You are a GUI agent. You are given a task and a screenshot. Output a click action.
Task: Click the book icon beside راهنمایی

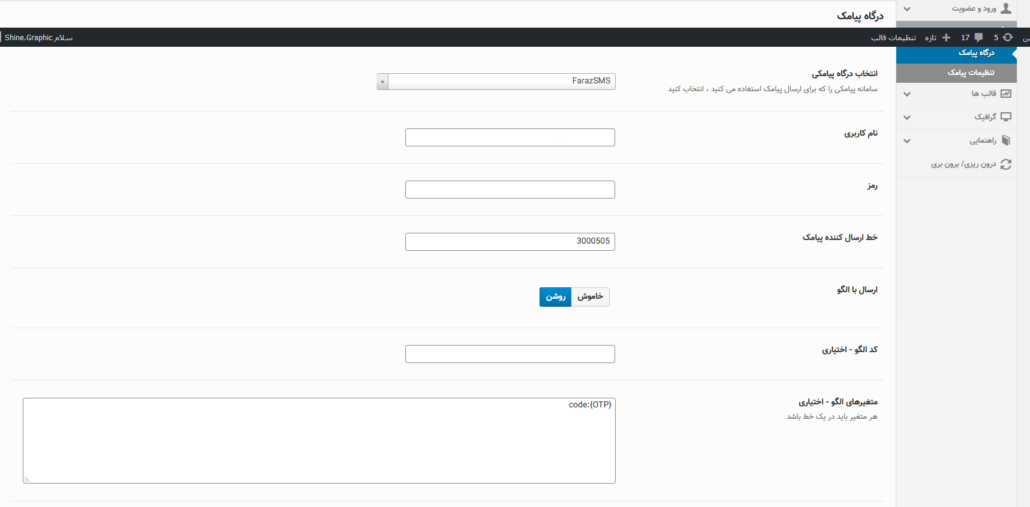pos(1006,141)
